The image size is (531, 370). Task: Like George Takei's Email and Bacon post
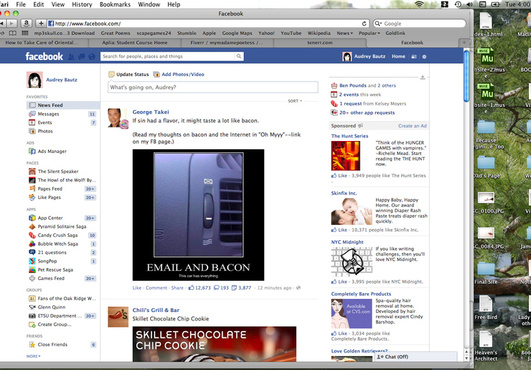point(137,288)
